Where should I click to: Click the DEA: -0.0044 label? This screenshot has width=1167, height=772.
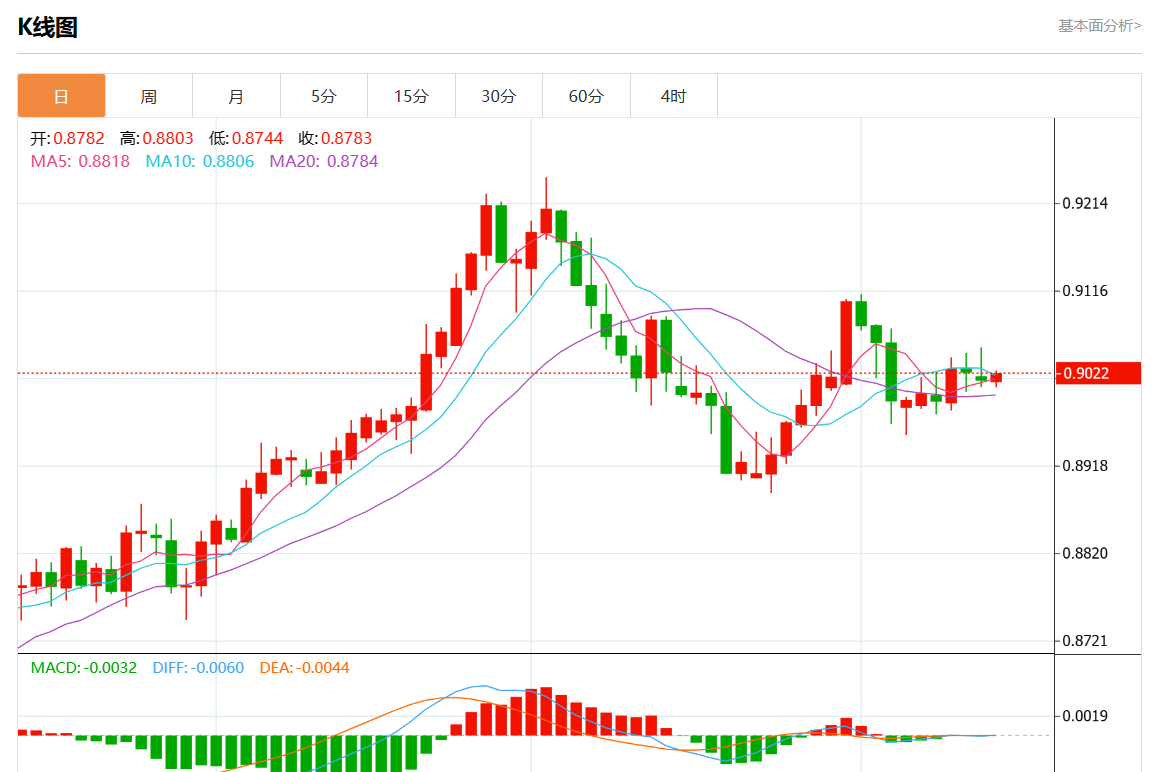(304, 668)
